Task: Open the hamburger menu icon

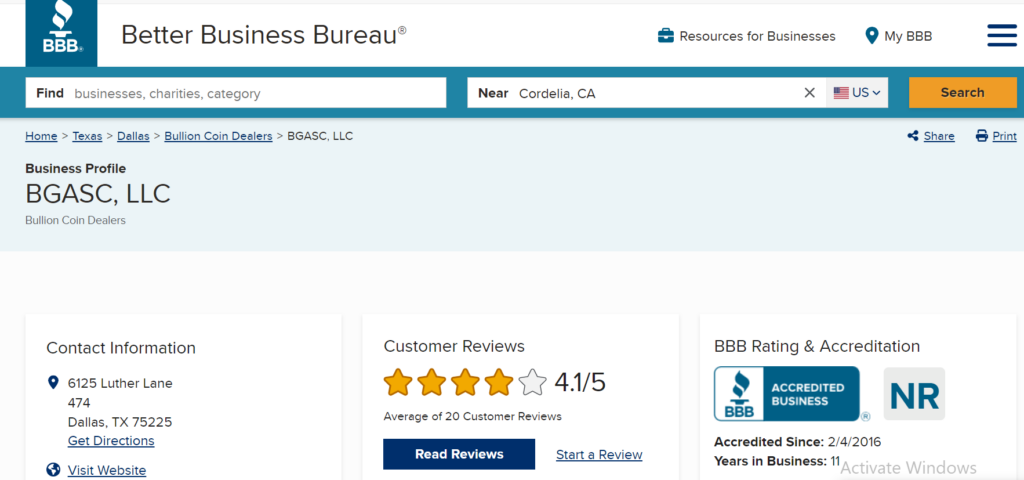Action: tap(1002, 35)
